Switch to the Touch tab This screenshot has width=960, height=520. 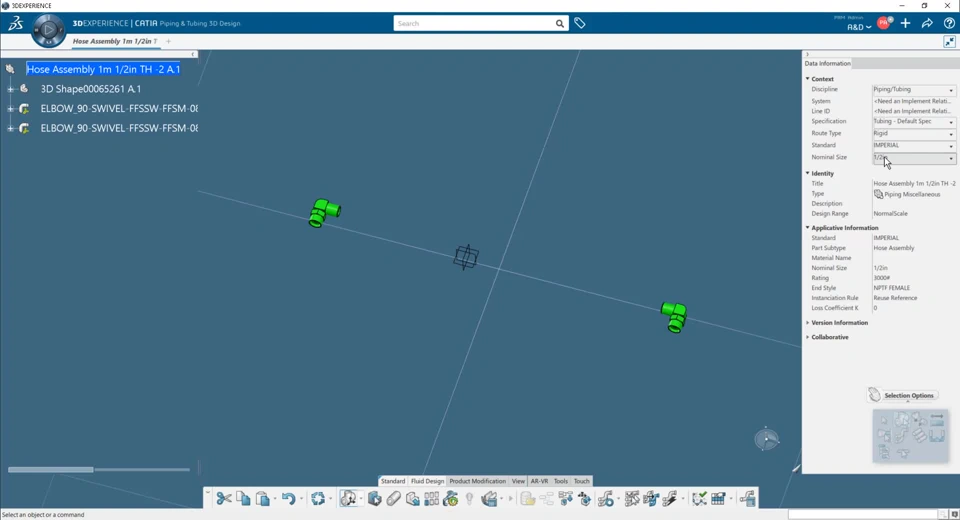pyautogui.click(x=582, y=481)
